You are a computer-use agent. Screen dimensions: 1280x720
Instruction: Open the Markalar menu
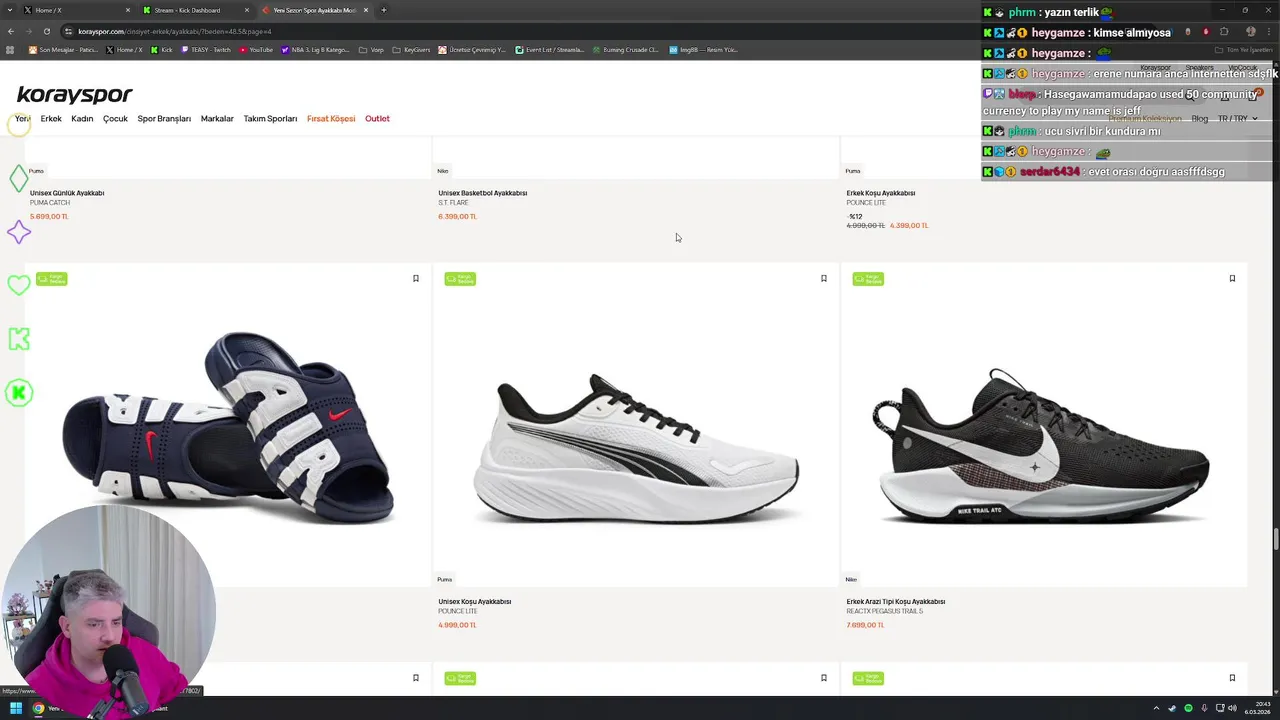[x=217, y=119]
